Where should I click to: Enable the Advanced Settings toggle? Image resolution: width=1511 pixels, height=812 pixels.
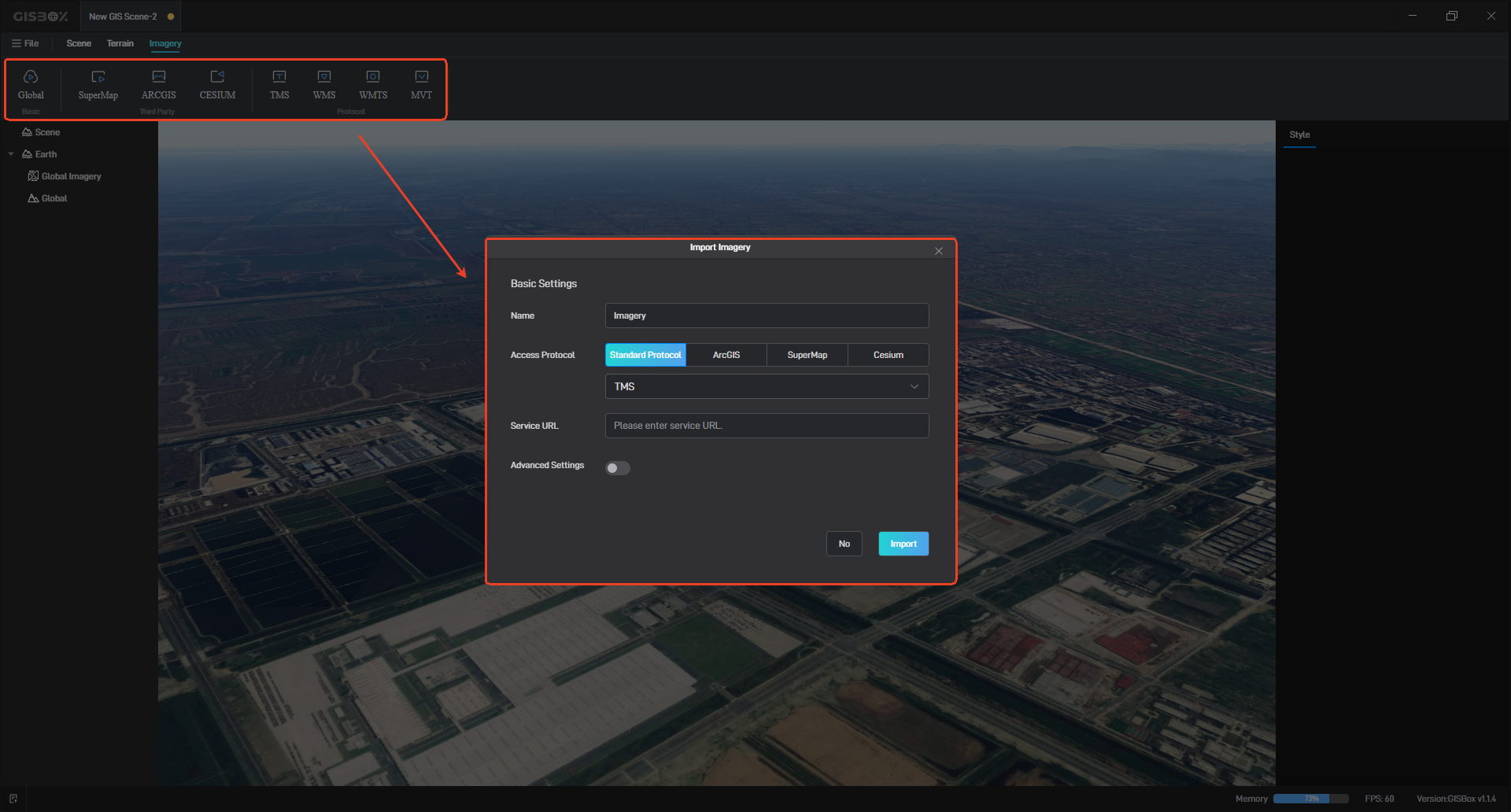[x=618, y=468]
